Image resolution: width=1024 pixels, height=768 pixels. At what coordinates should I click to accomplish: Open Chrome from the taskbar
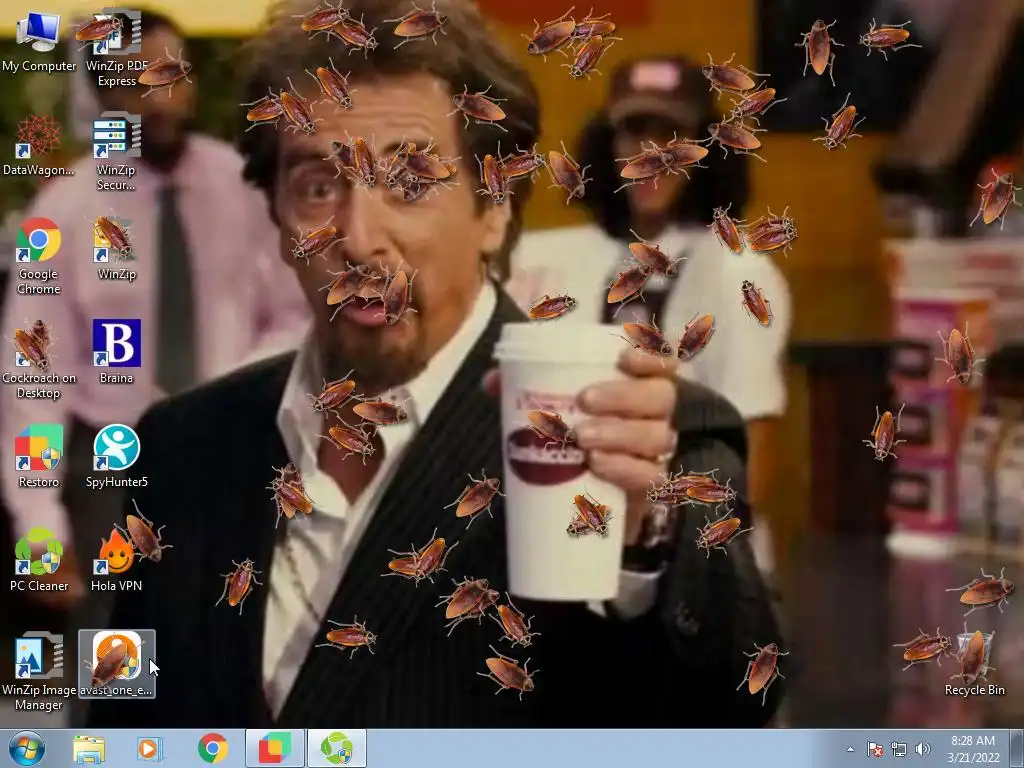[212, 749]
